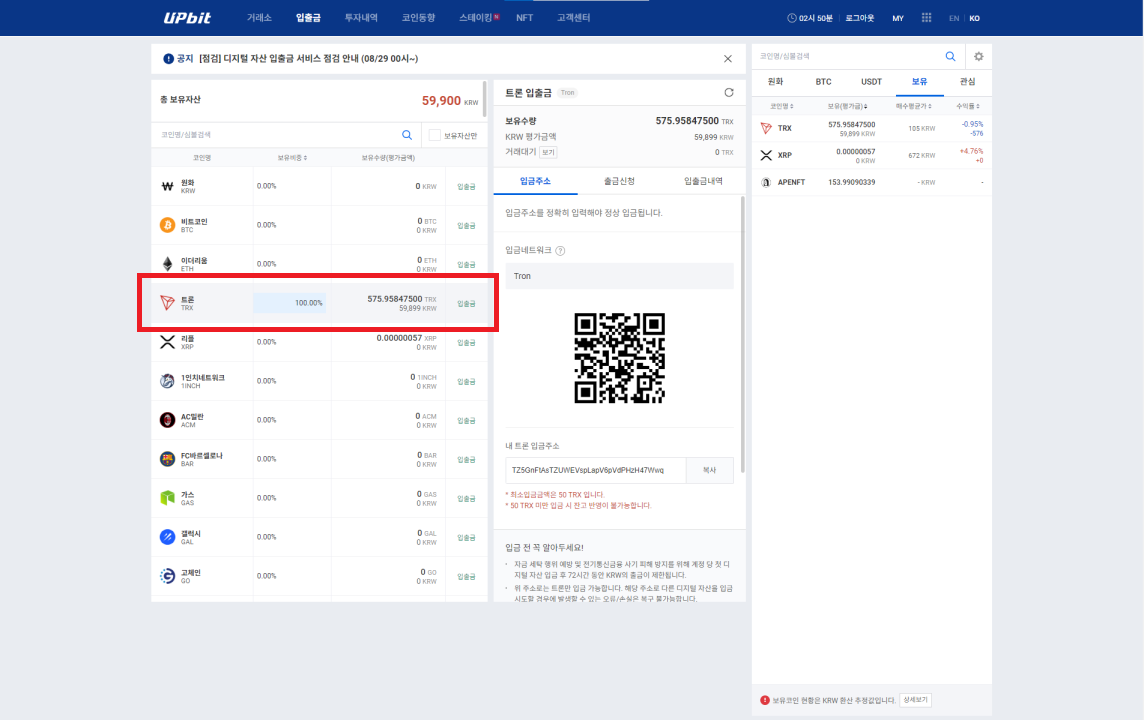Image resolution: width=1144 pixels, height=720 pixels.
Task: Click search magnifier in right coin panel
Action: [950, 56]
